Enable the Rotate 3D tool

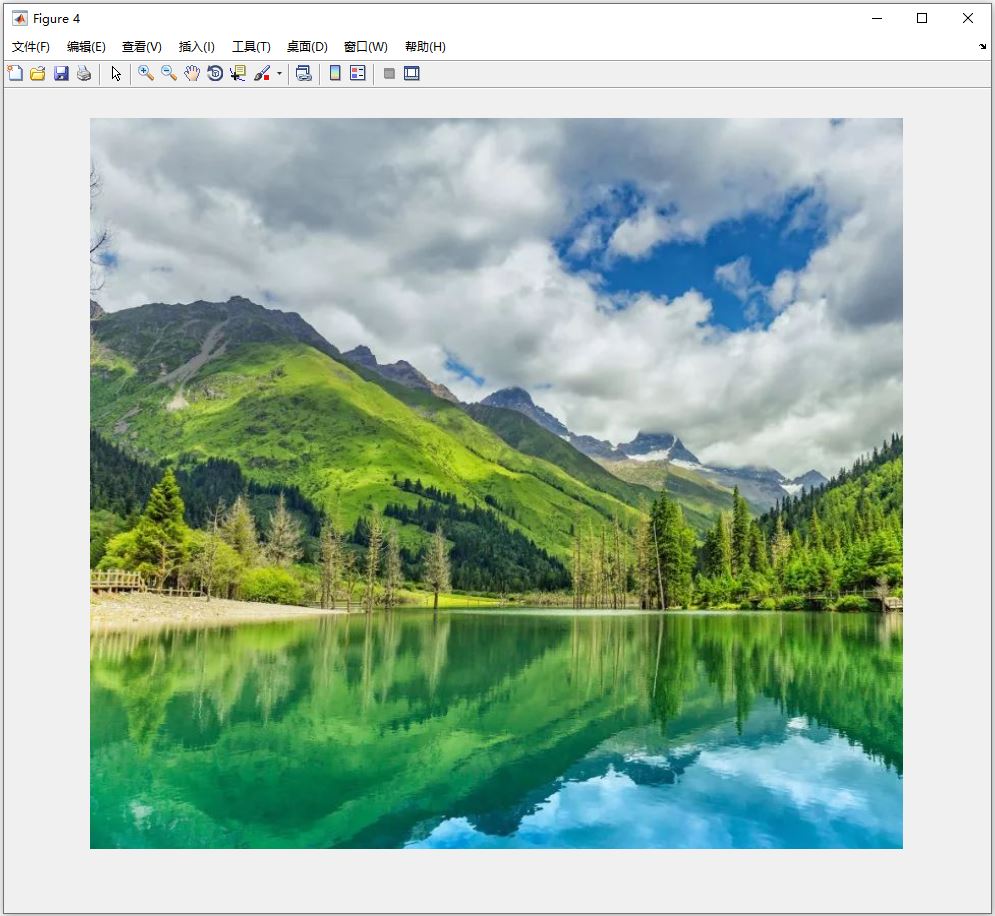215,74
